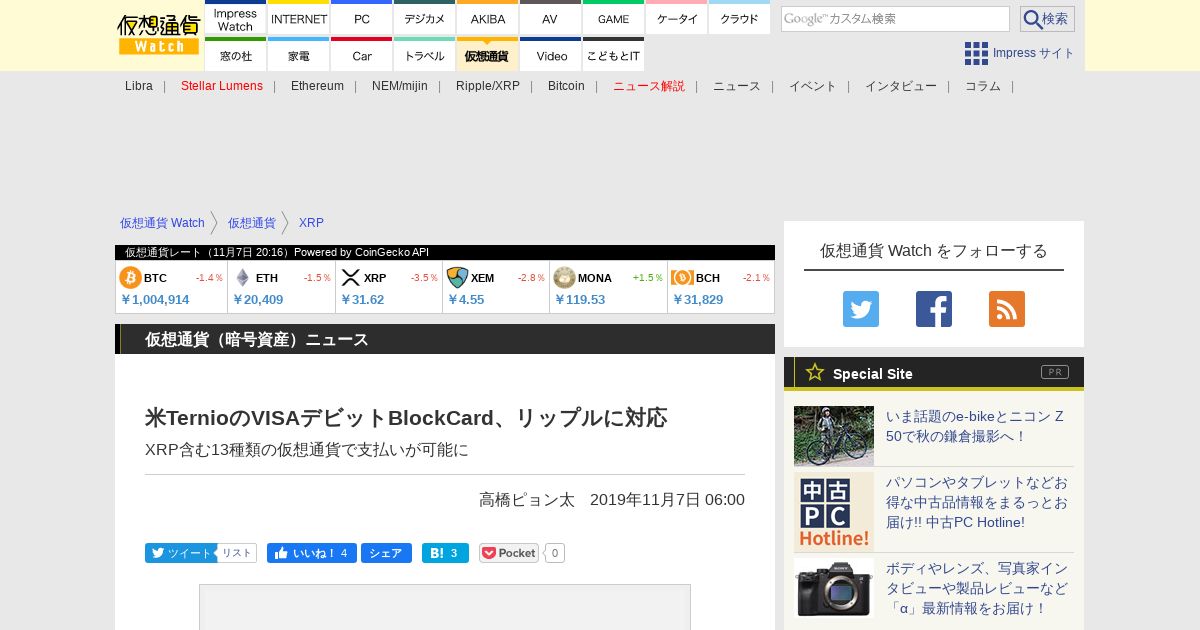This screenshot has width=1200, height=630.
Task: Open the Car Watch tab
Action: pyautogui.click(x=362, y=55)
